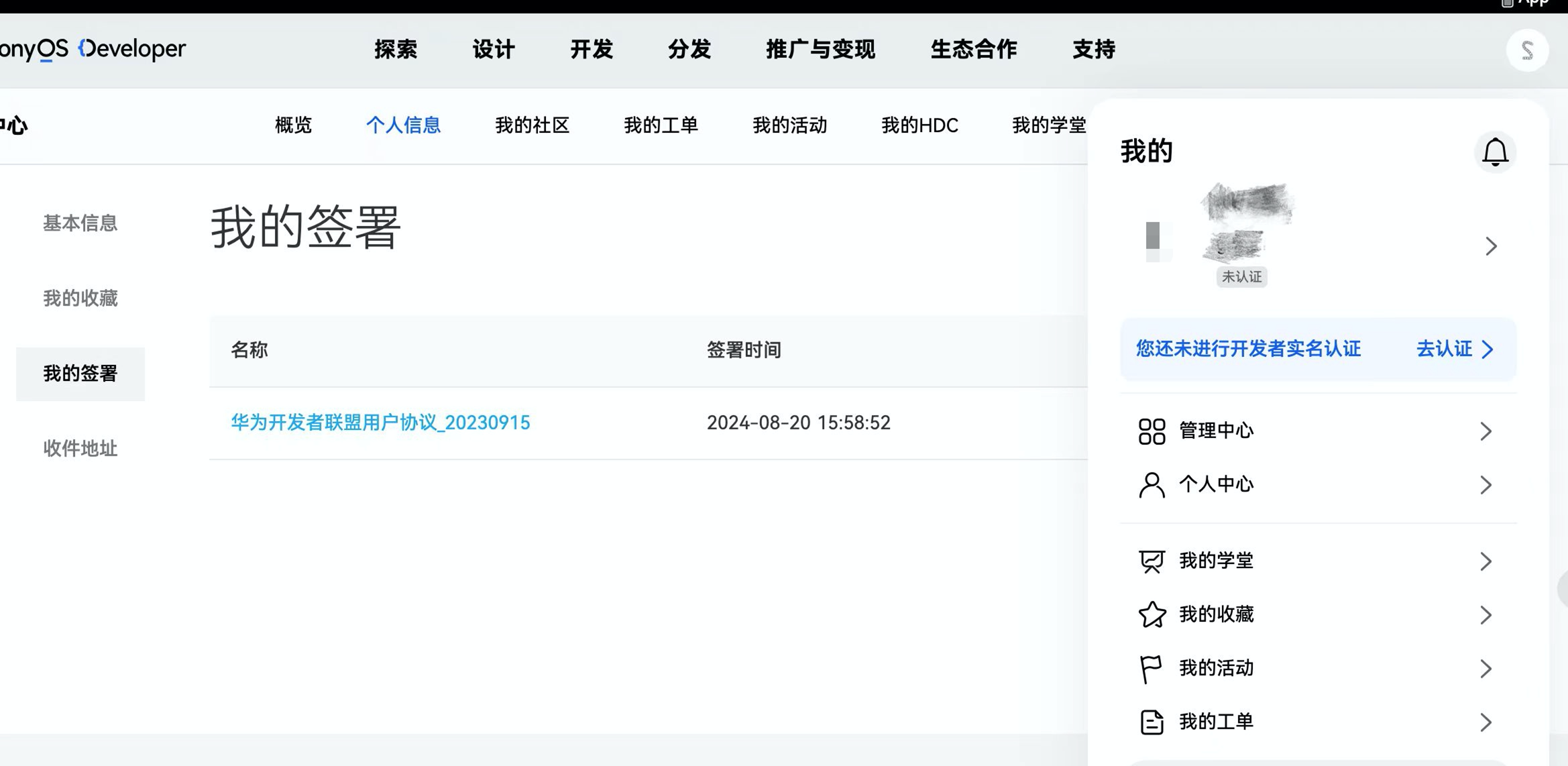Click the chevron on panel 我的工单 row

1486,722
